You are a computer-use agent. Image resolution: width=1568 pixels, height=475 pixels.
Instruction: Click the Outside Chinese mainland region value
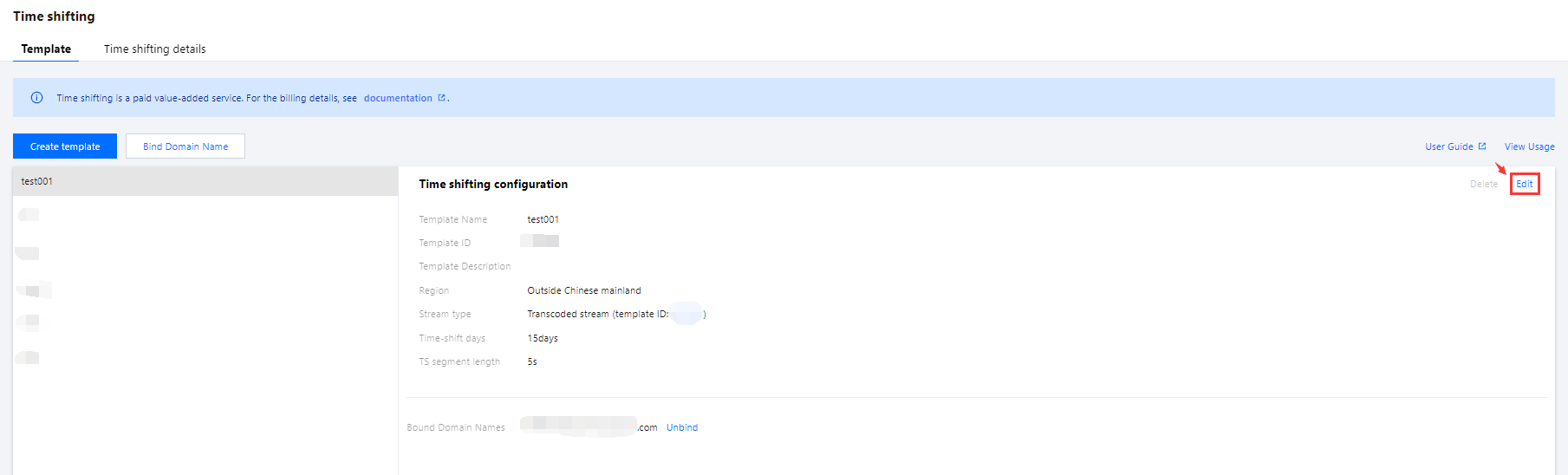[584, 290]
